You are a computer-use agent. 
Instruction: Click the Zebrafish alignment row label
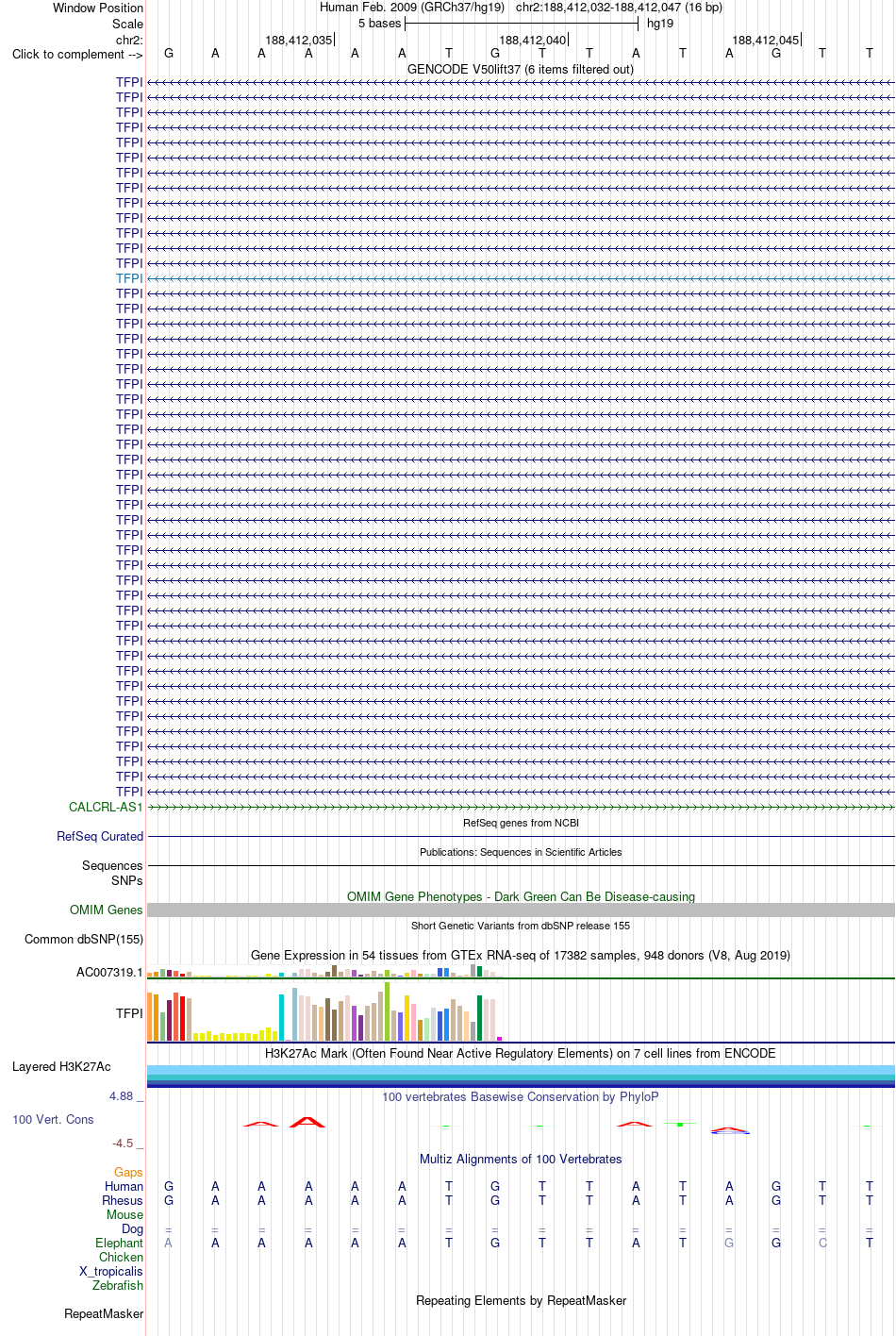pyautogui.click(x=118, y=1285)
